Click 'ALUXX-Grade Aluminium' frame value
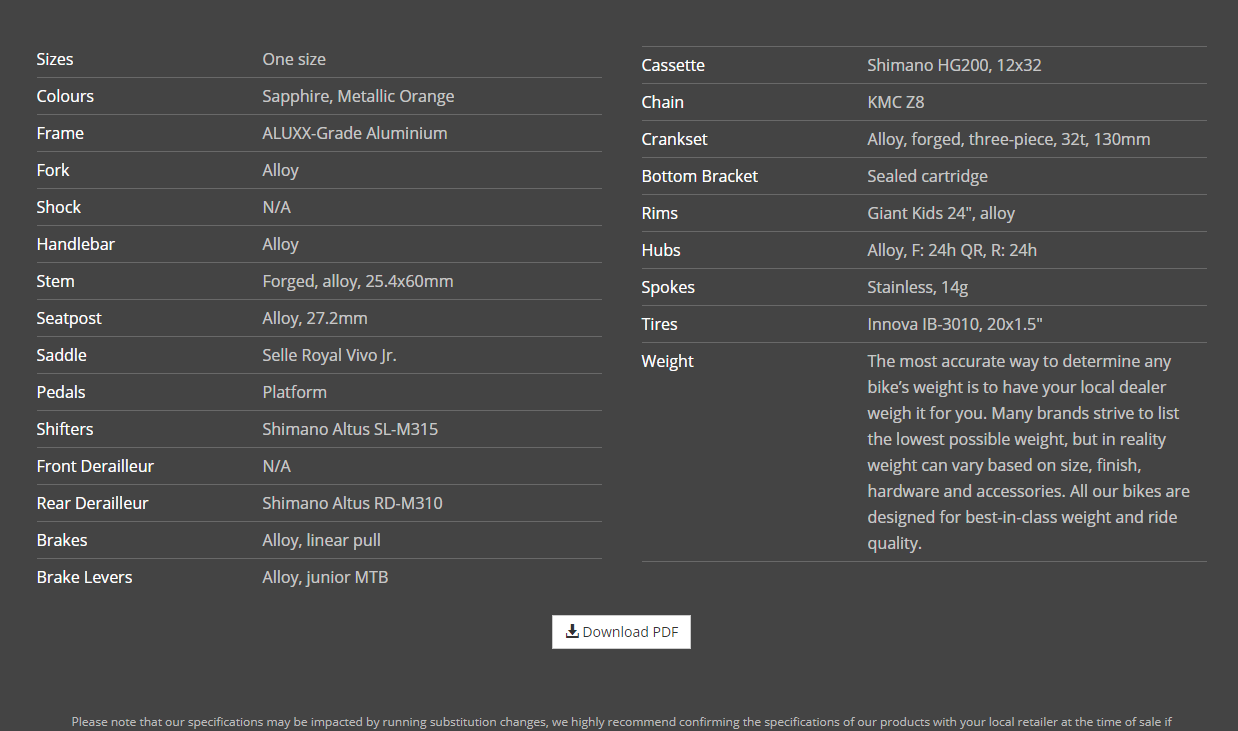 pyautogui.click(x=355, y=133)
